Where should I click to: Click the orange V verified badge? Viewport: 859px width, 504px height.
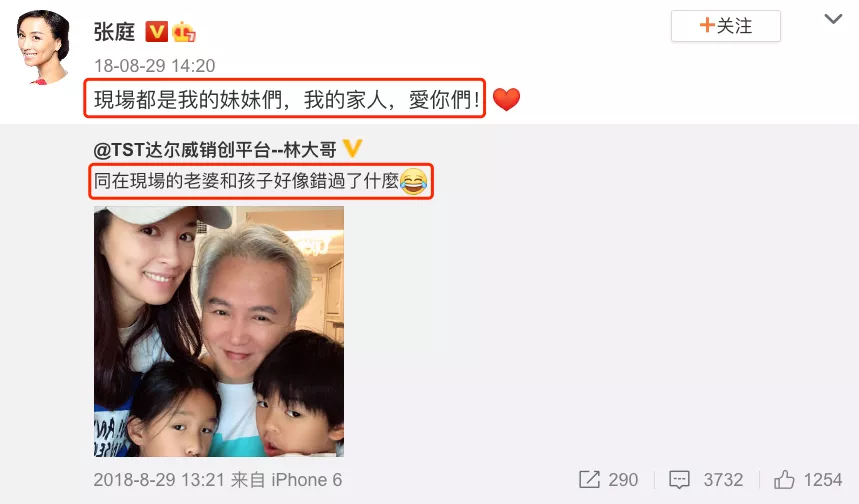click(156, 32)
